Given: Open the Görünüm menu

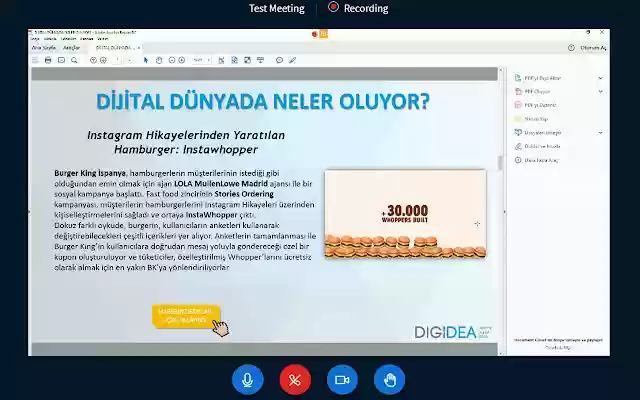Looking at the screenshot, I should (68, 39).
